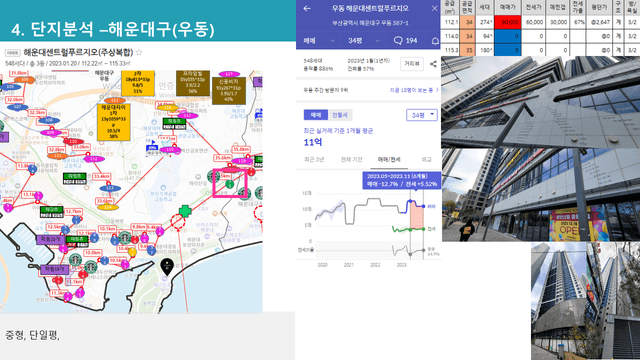Open the bottom-right tower photo

click(585, 301)
